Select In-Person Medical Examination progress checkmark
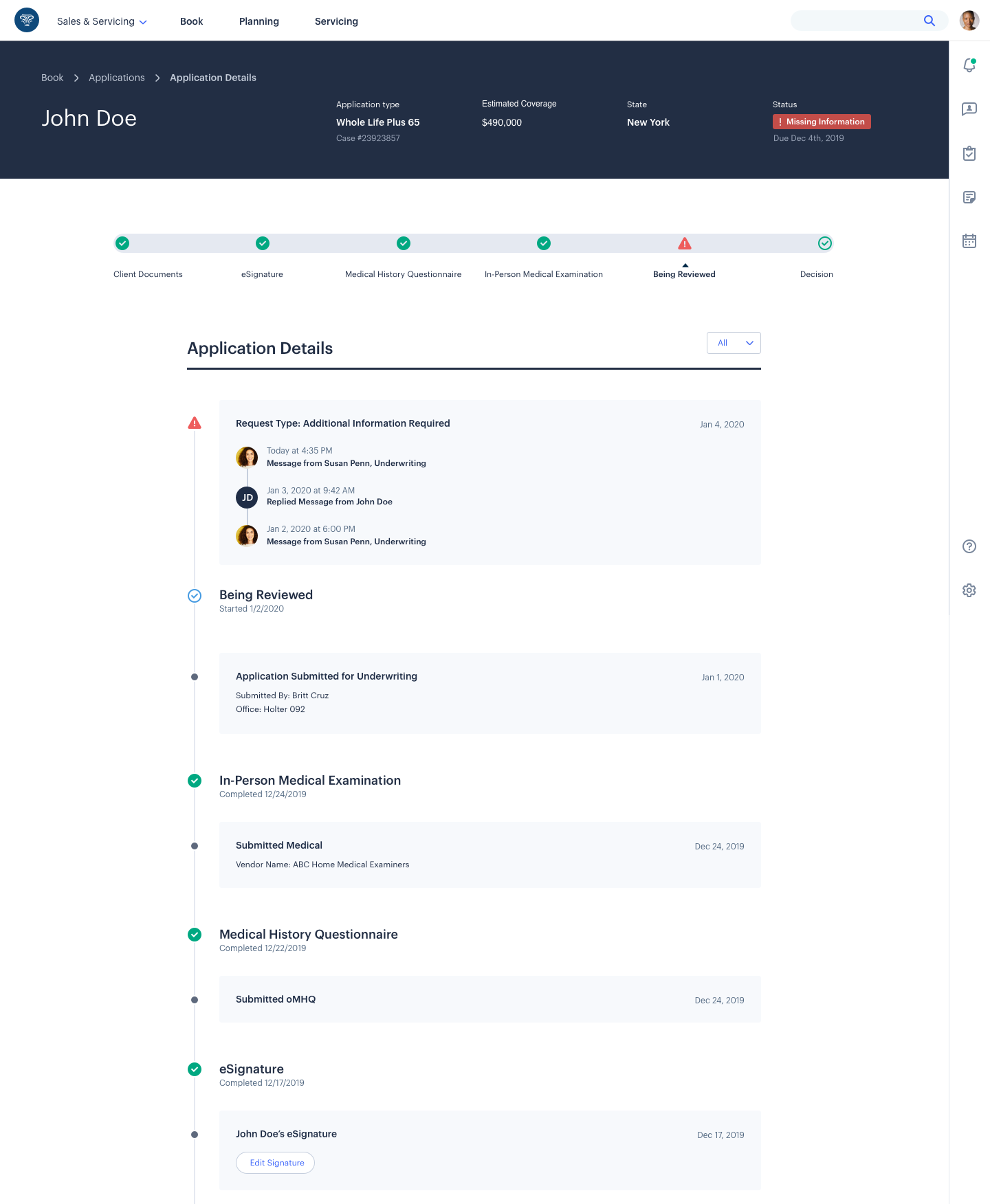 [544, 243]
